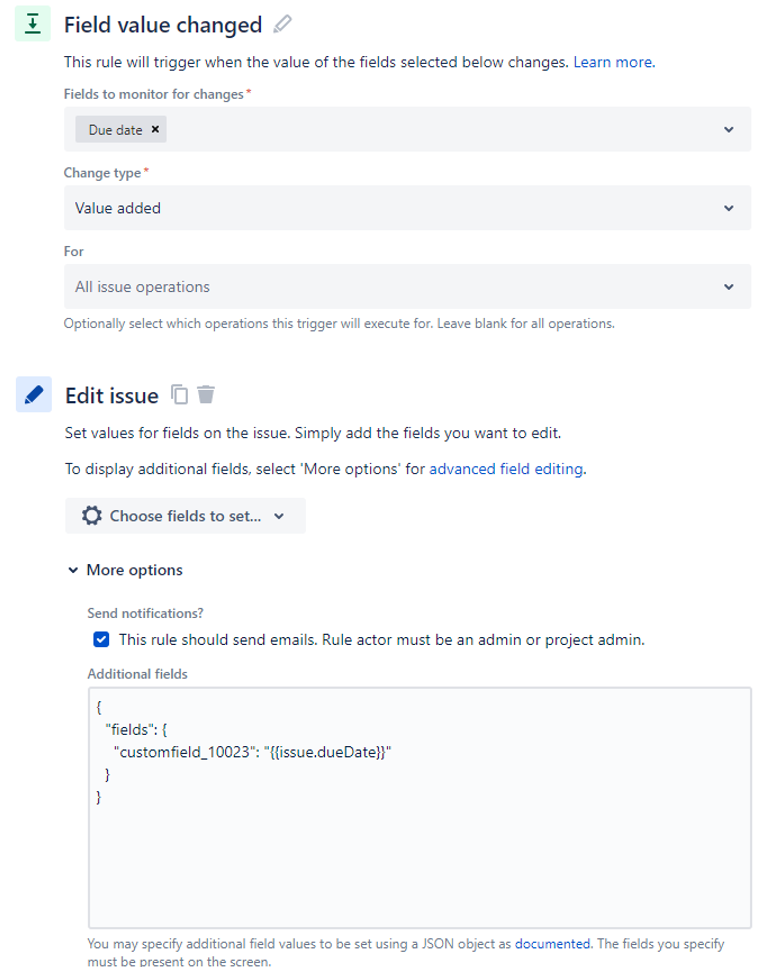
Task: Open the documented JSON link
Action: tap(552, 944)
